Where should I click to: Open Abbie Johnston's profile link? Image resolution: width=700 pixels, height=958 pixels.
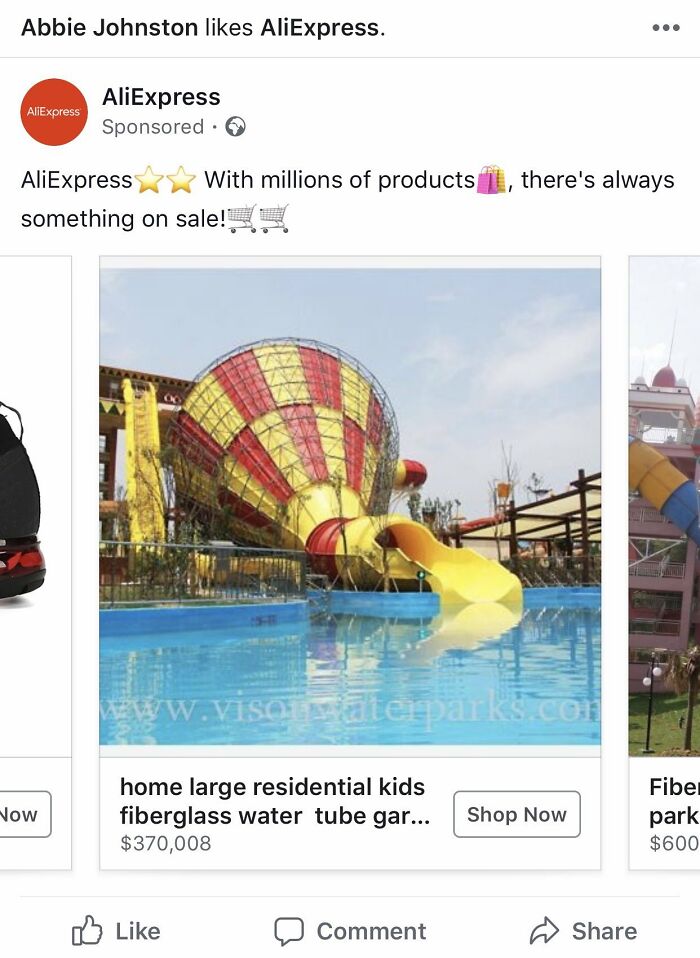pos(109,27)
